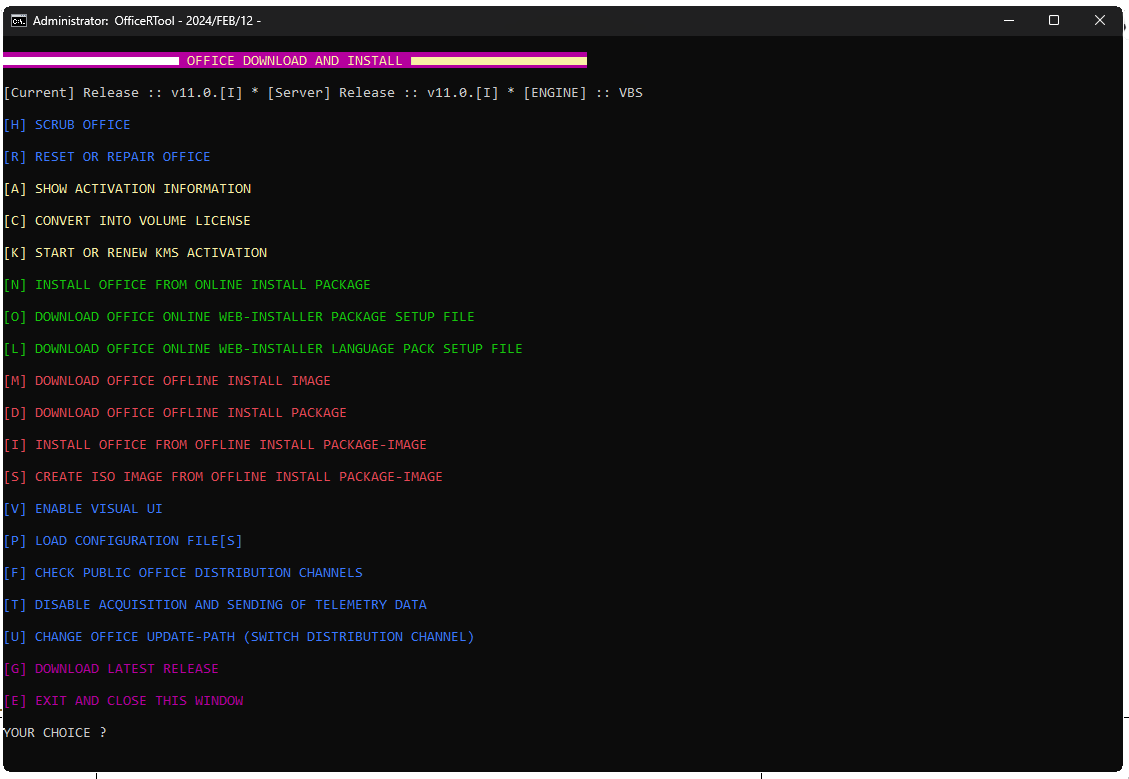Image resolution: width=1129 pixels, height=779 pixels.
Task: Click the 'OFFICE DOWNLOAD AND INSTALL' header banner text
Action: [x=294, y=60]
